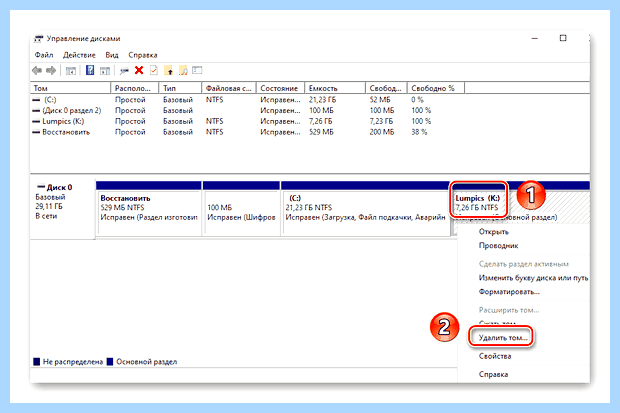
Task: Click the key-shaped toolbar icon before red X
Action: point(125,71)
